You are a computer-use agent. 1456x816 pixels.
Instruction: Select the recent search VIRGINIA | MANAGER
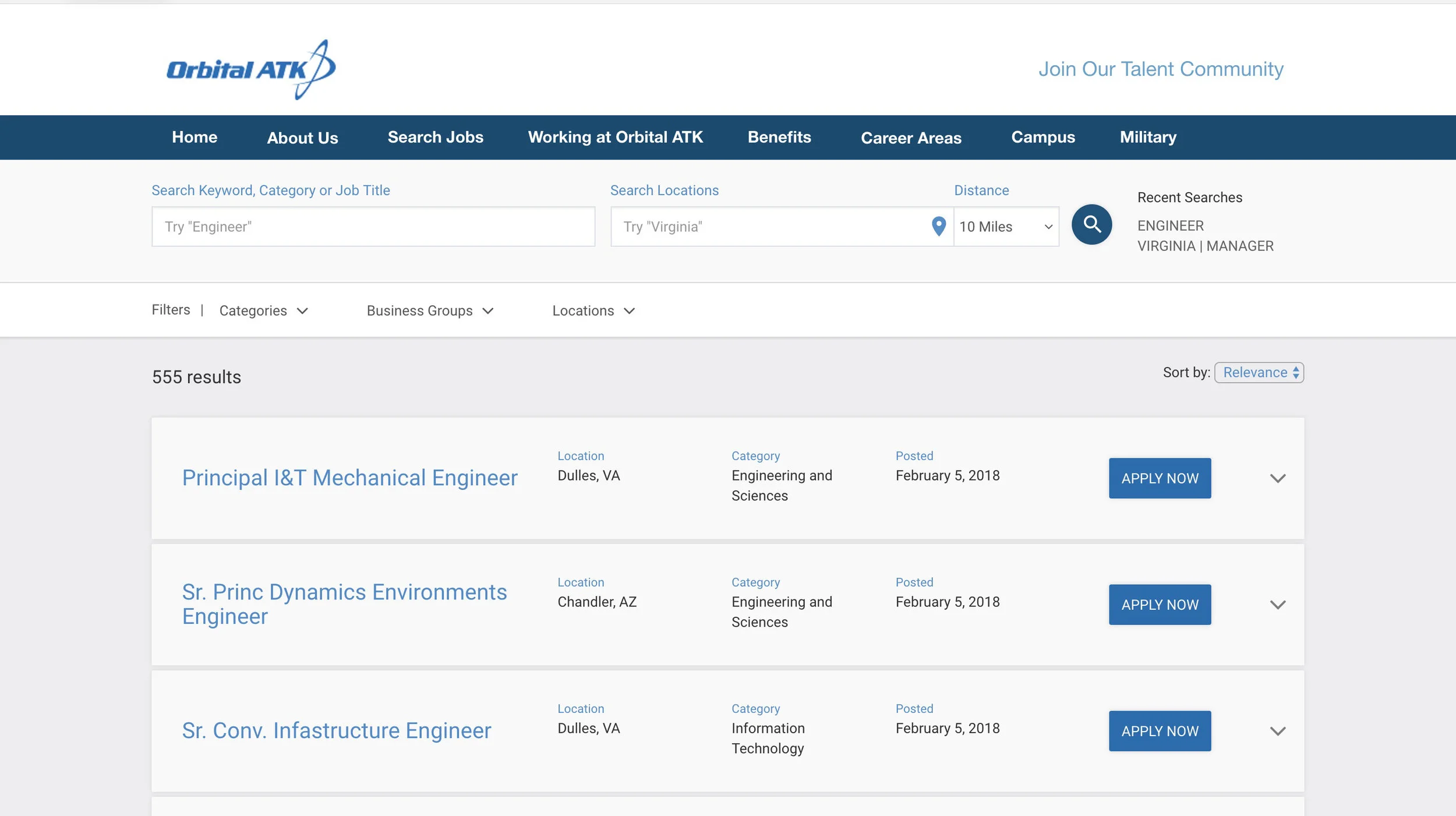(x=1205, y=246)
